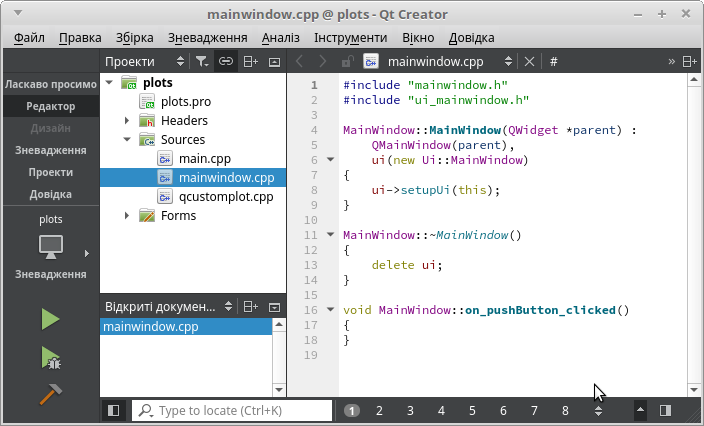Build project with the hammer icon
The image size is (704, 426).
point(50,394)
